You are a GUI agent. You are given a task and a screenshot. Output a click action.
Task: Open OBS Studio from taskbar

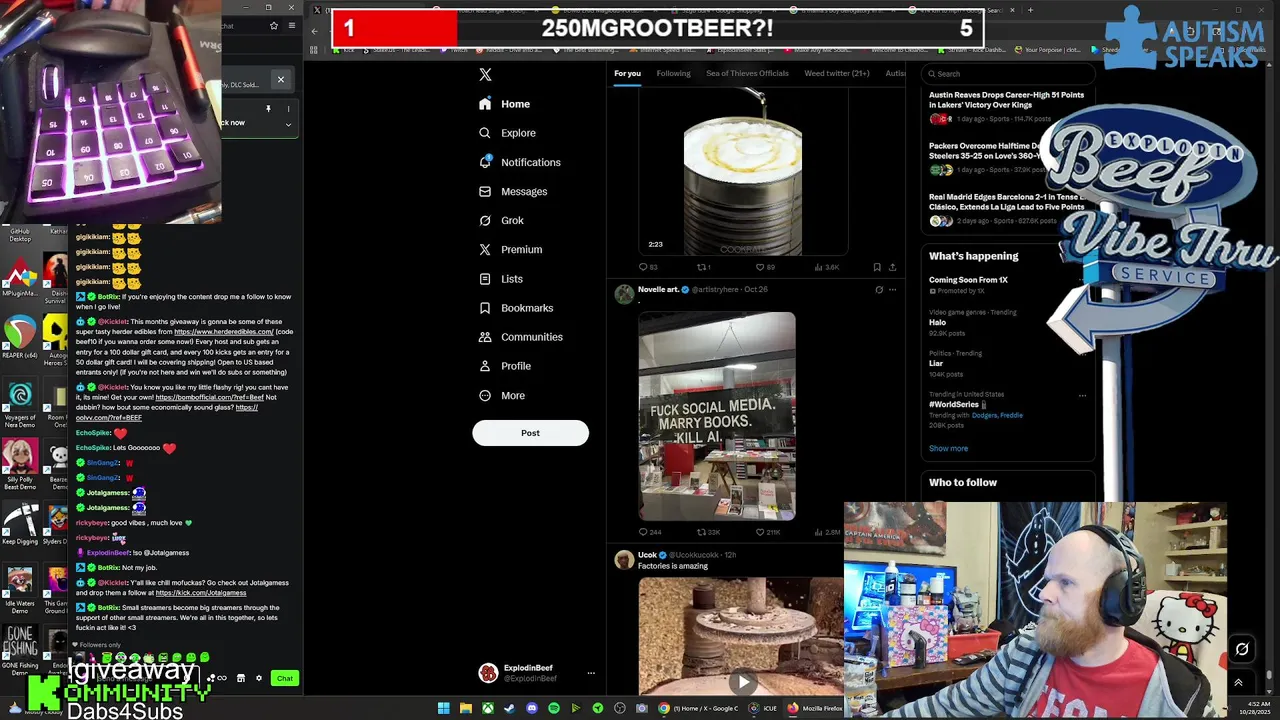[619, 708]
